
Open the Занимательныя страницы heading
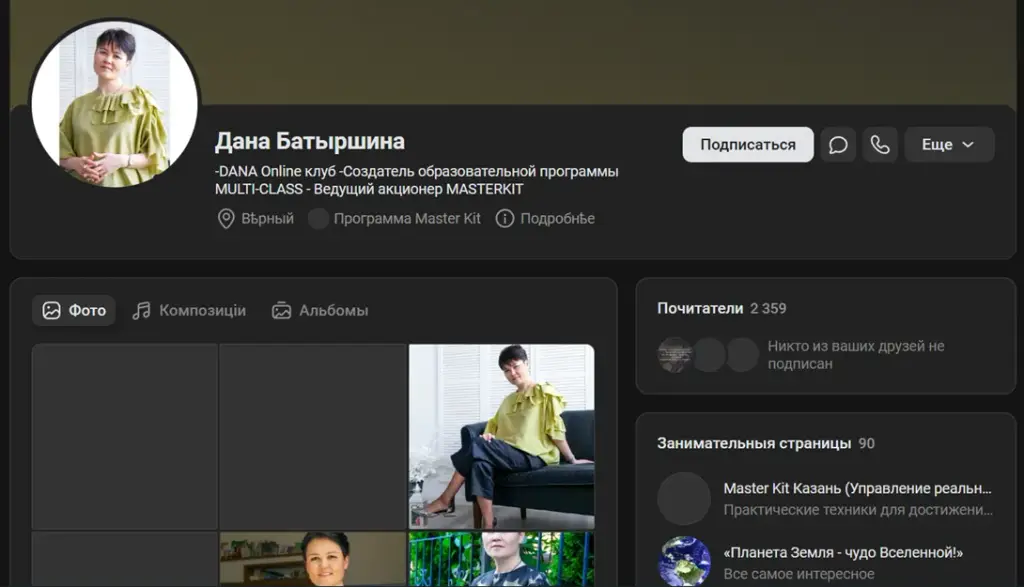[754, 443]
